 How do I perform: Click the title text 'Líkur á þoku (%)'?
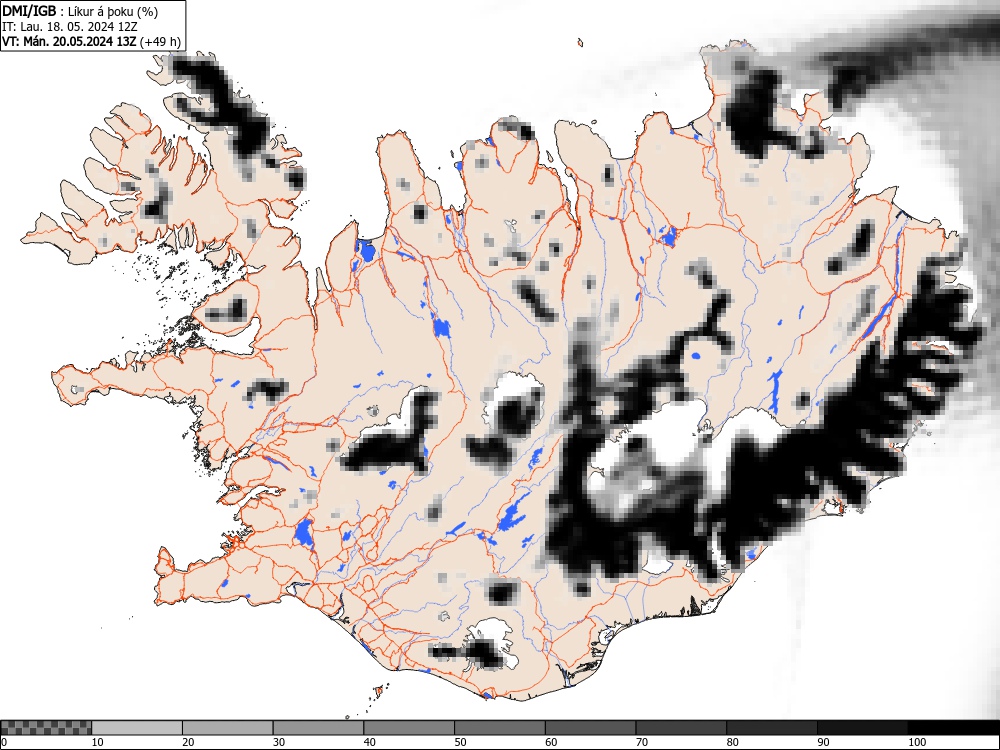click(112, 11)
